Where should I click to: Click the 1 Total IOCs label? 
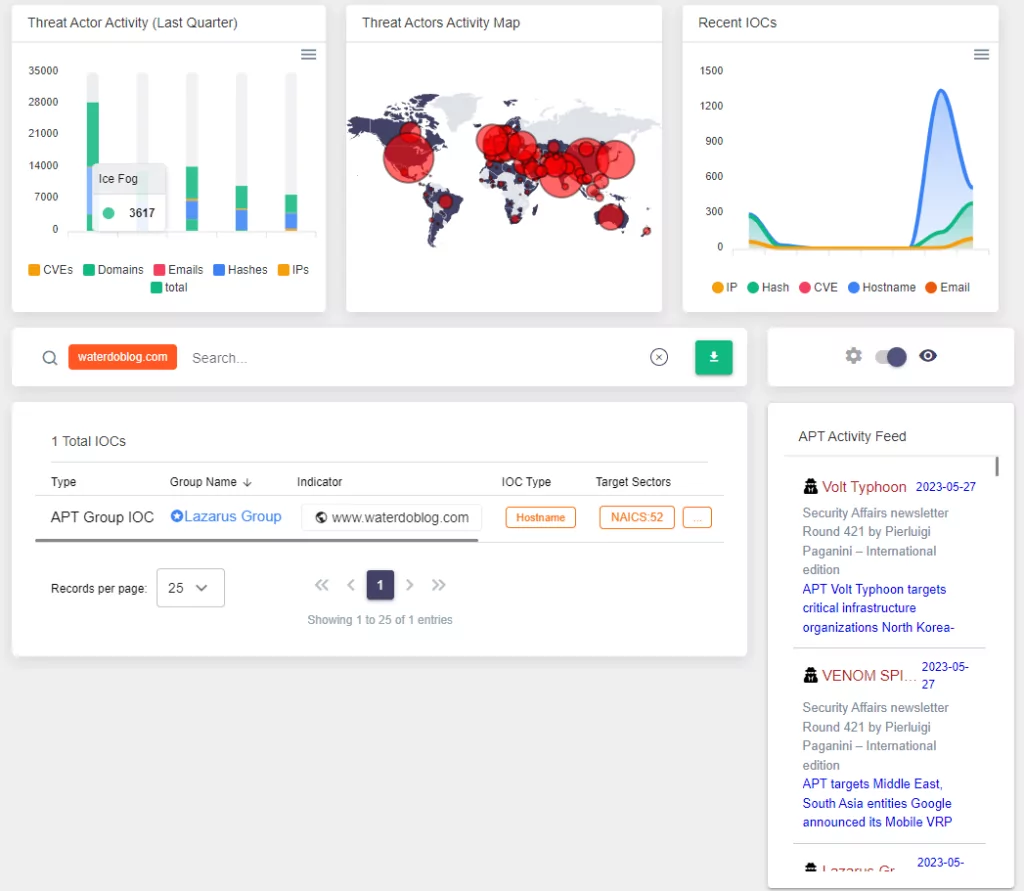(89, 442)
